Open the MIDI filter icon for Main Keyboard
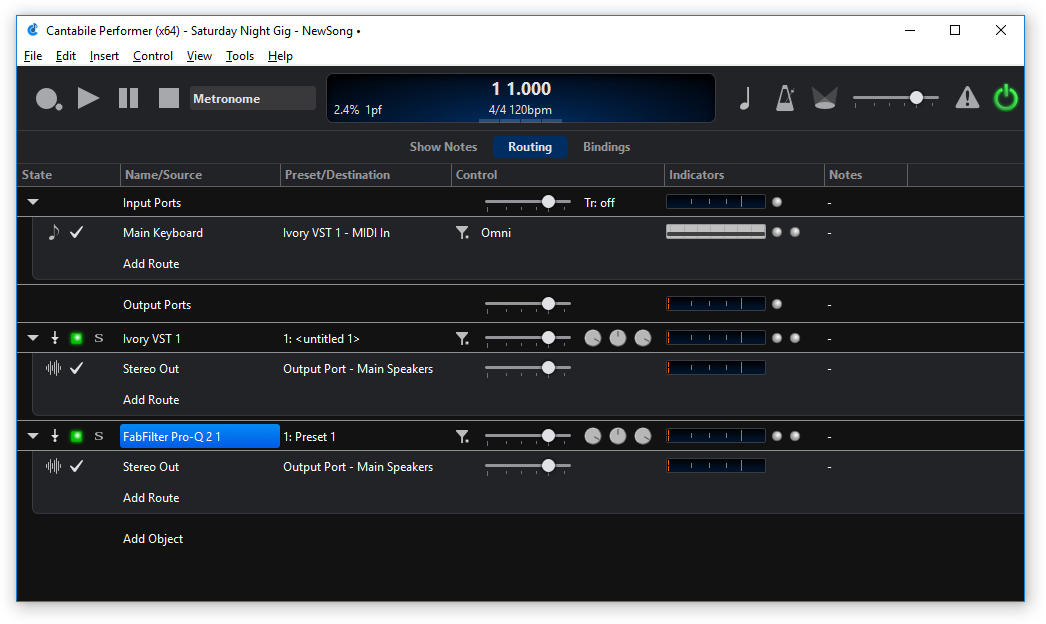Image resolution: width=1046 pixels, height=624 pixels. (x=462, y=232)
